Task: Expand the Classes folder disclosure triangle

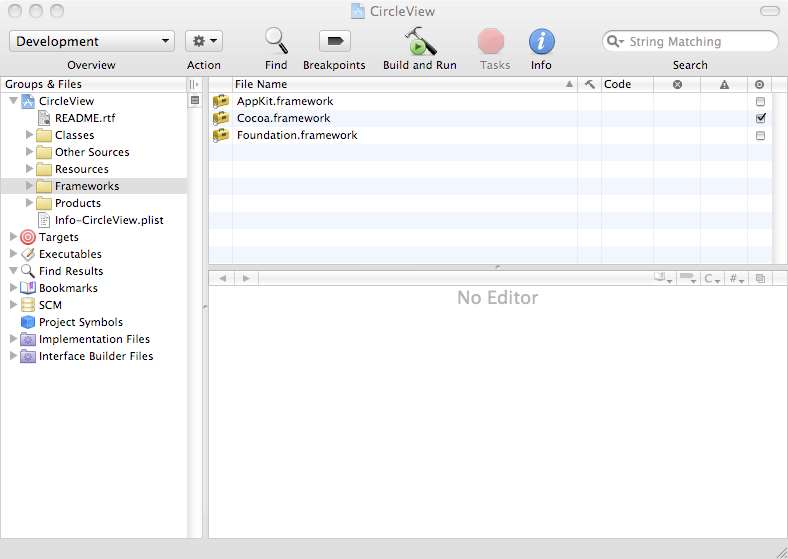Action: (30, 135)
